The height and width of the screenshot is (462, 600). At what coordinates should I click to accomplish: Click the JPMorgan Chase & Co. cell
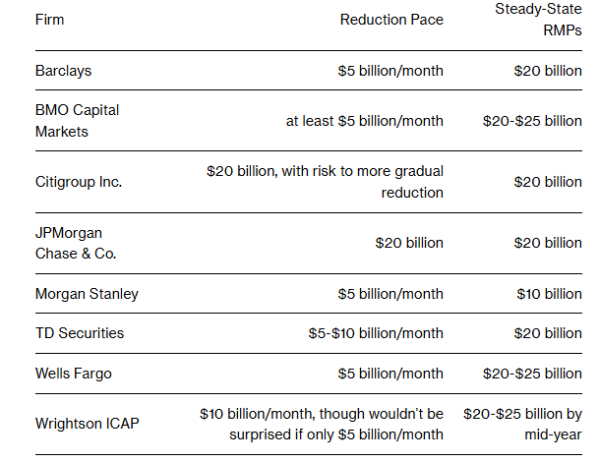[76, 243]
